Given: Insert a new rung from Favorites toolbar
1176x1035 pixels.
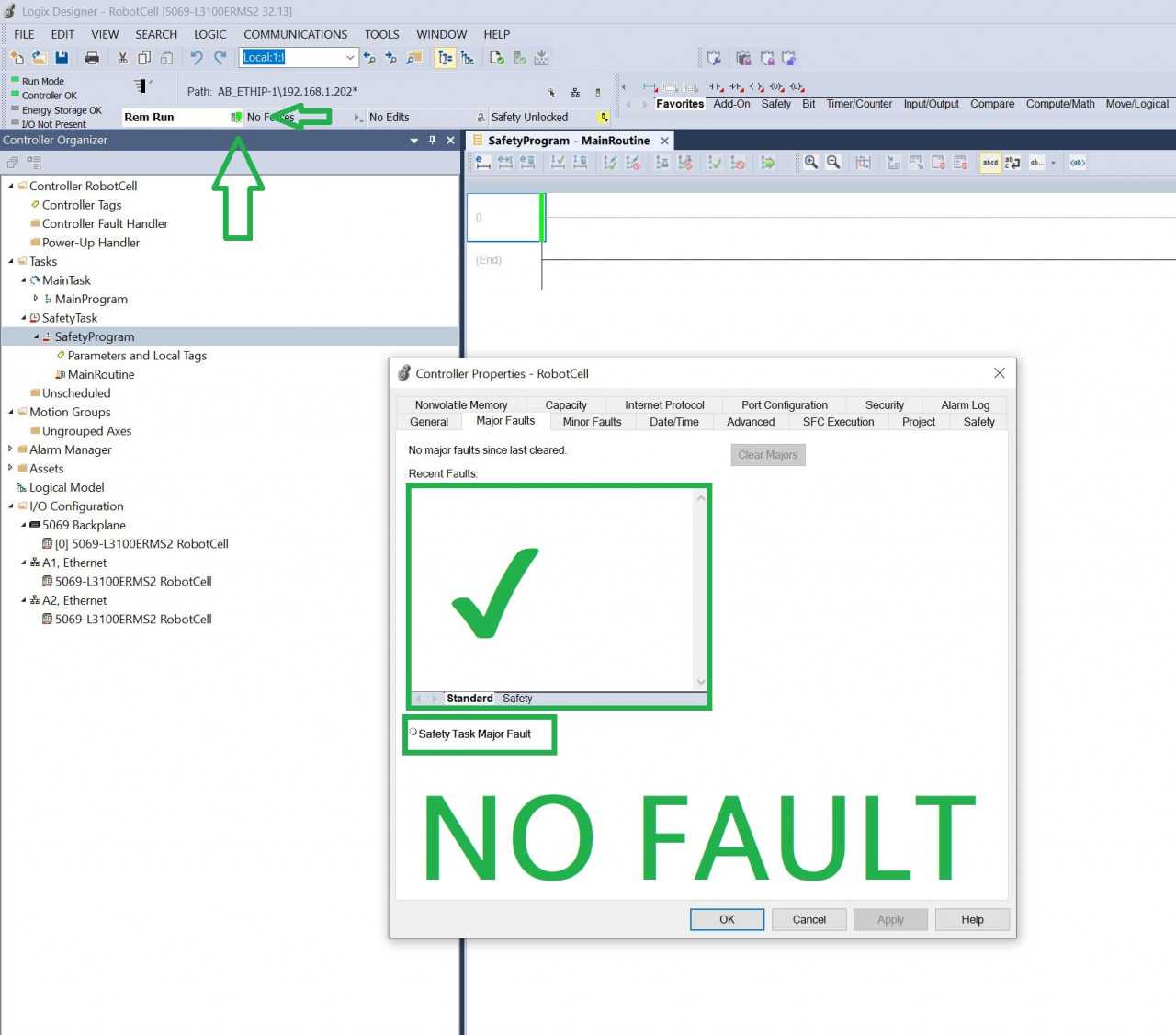Looking at the screenshot, I should 650,87.
